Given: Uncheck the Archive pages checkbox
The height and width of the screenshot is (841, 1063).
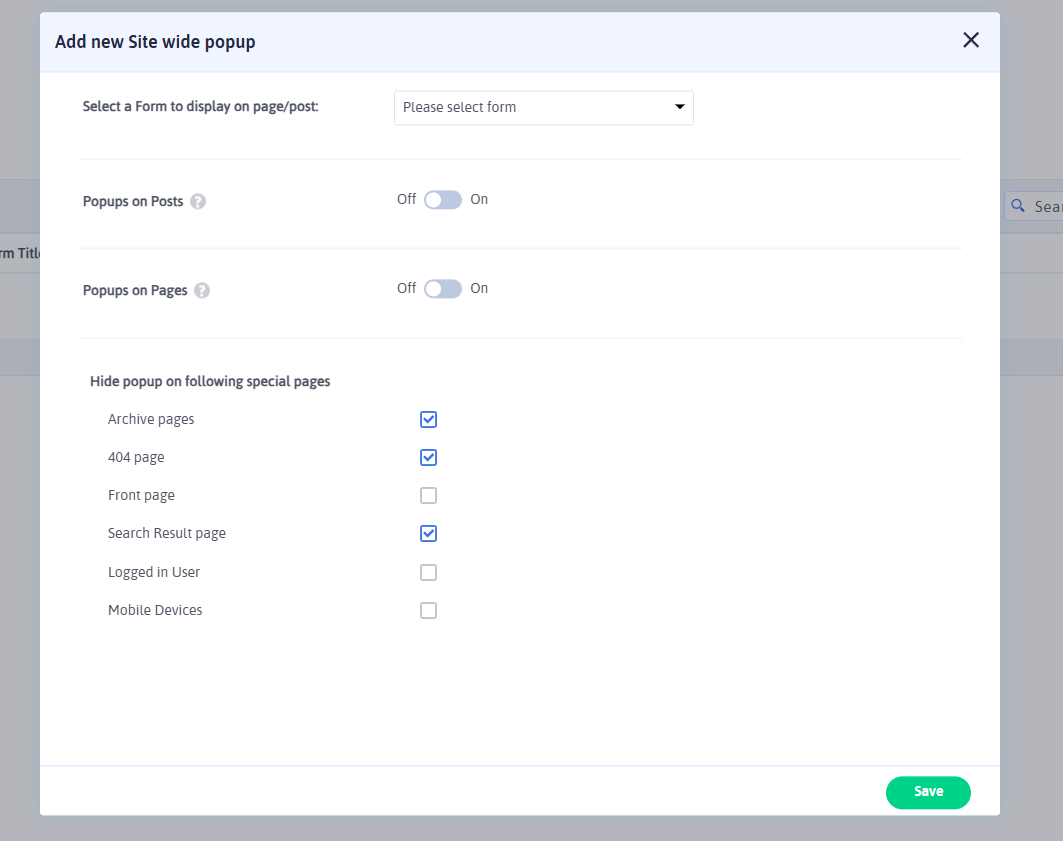Looking at the screenshot, I should pos(429,419).
